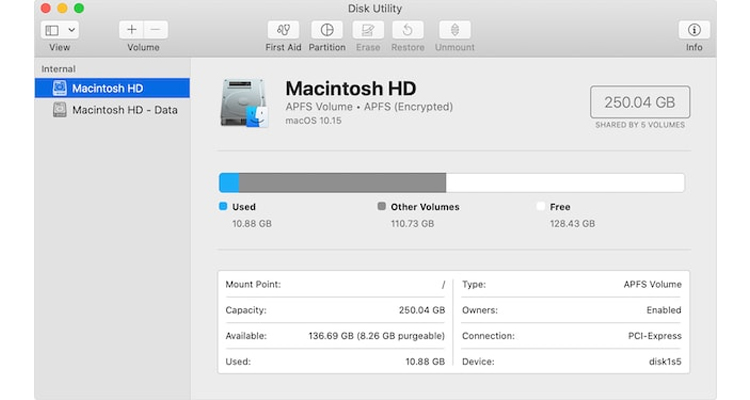Click the gray Other Volumes legend swatch
The width and height of the screenshot is (750, 400).
tap(381, 206)
